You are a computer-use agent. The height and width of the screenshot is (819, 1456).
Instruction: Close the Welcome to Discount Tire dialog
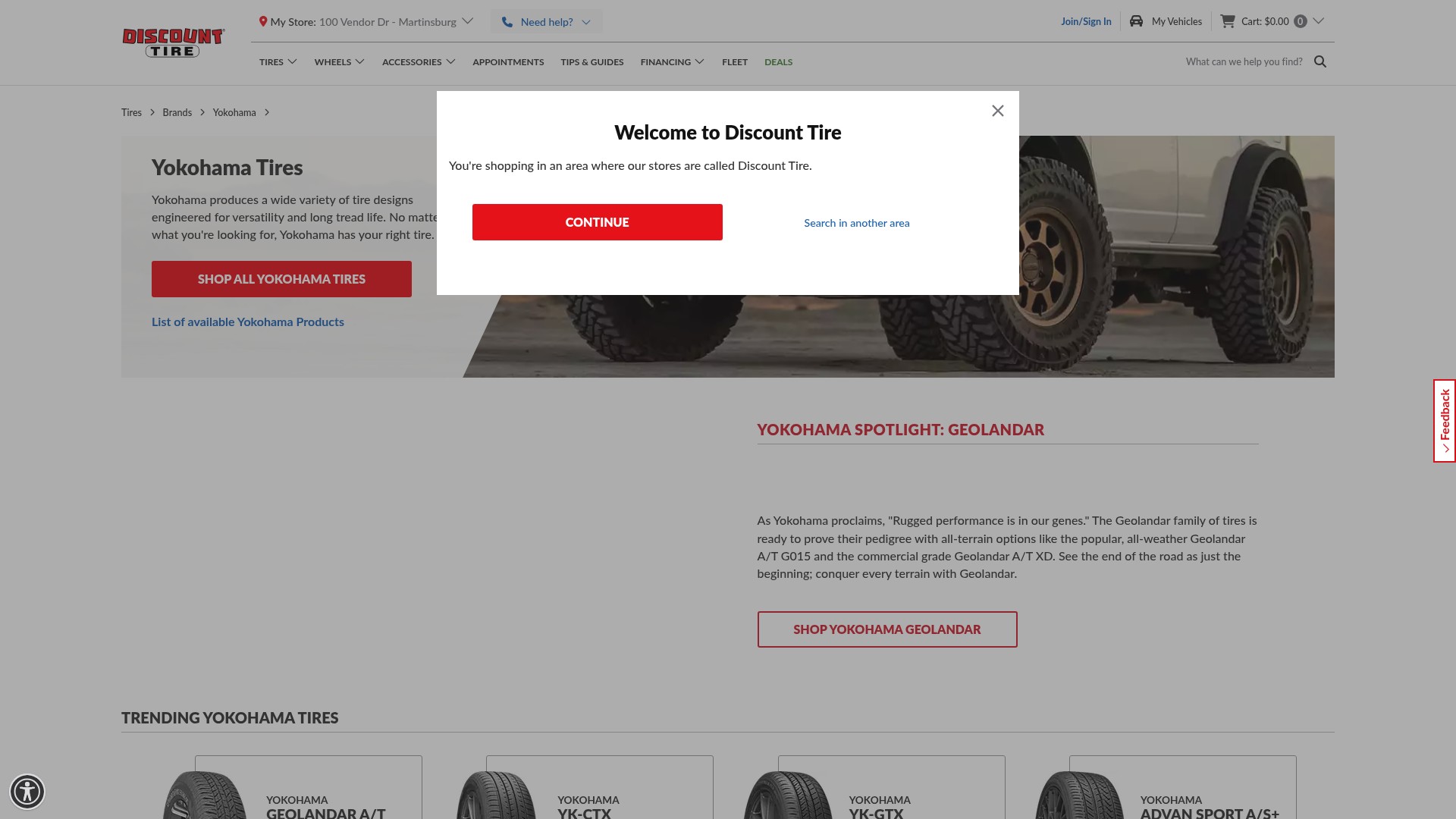coord(997,111)
